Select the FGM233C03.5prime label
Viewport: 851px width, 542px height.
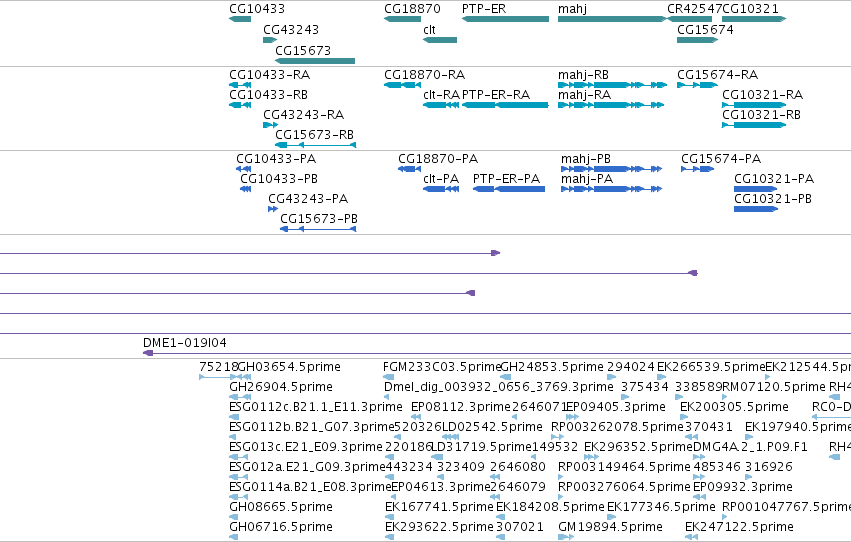coord(442,367)
